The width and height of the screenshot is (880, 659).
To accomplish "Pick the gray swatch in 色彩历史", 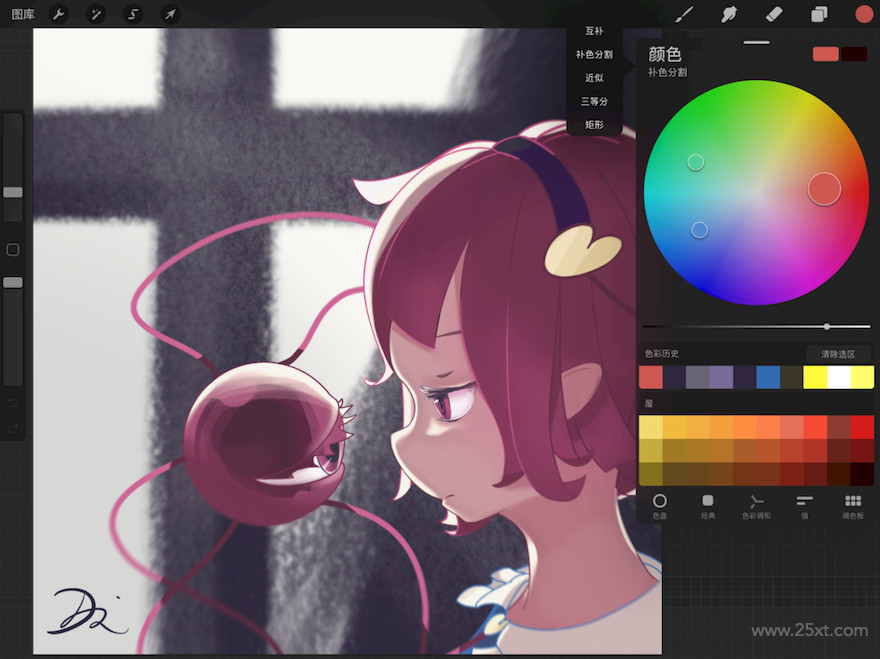I will point(698,377).
